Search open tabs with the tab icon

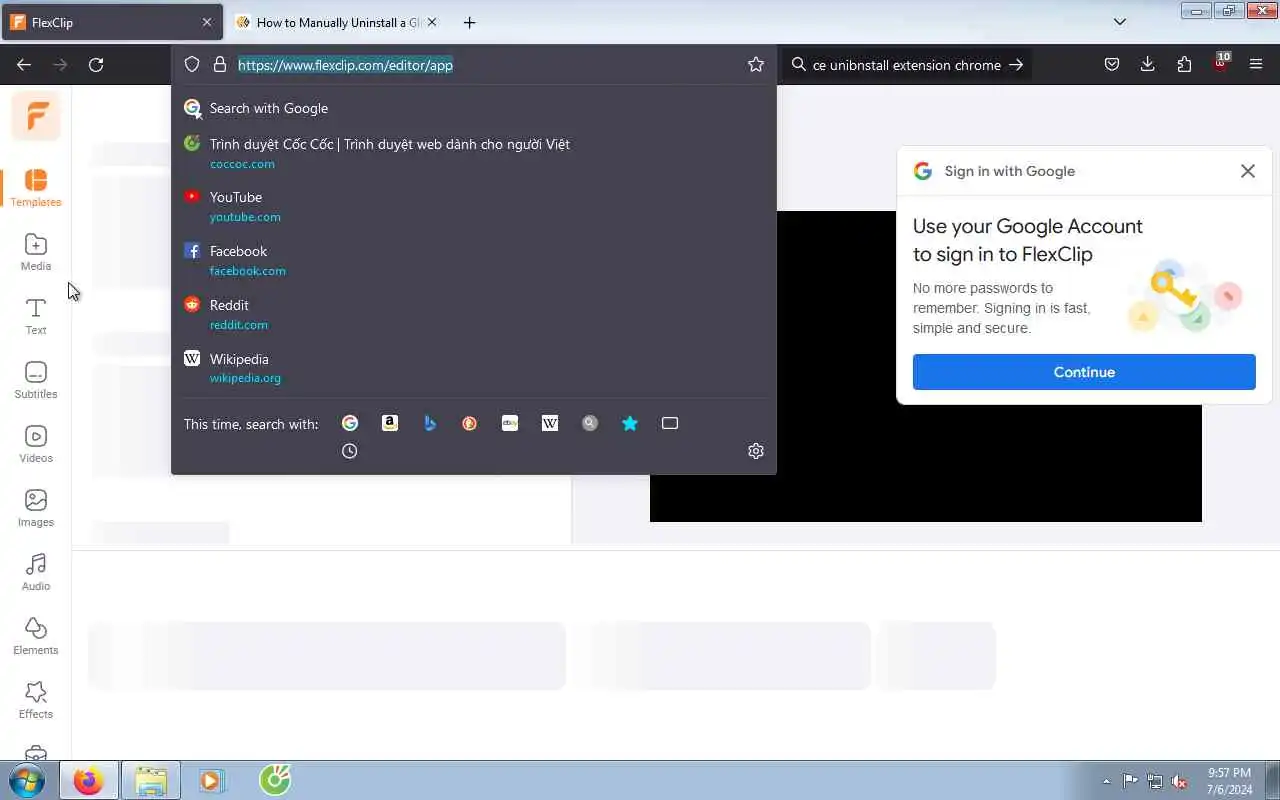[x=670, y=423]
